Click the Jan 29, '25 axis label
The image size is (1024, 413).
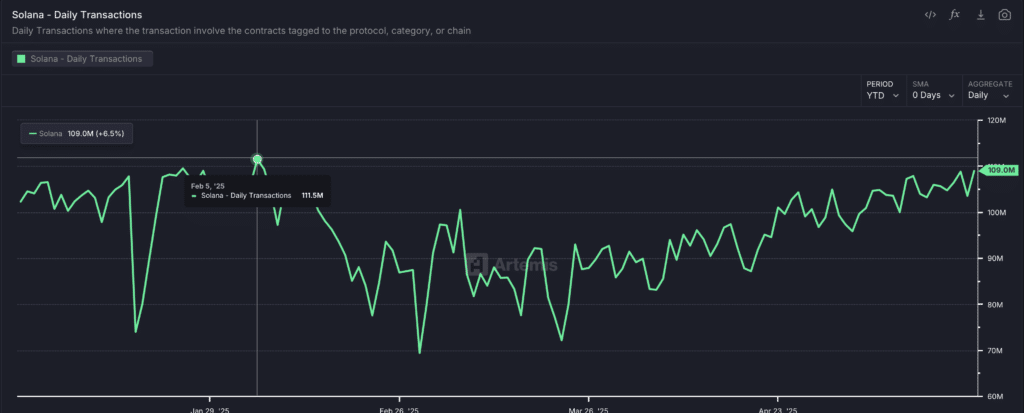coord(210,410)
